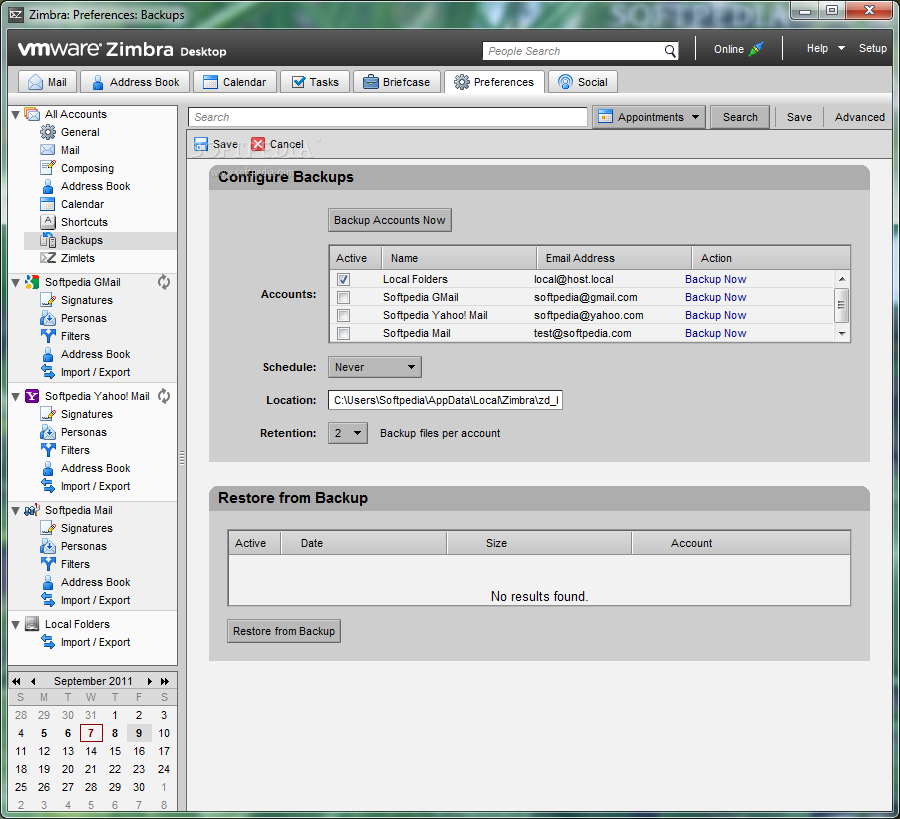Switch to the Mail tab
Image resolution: width=900 pixels, height=819 pixels.
[x=48, y=82]
